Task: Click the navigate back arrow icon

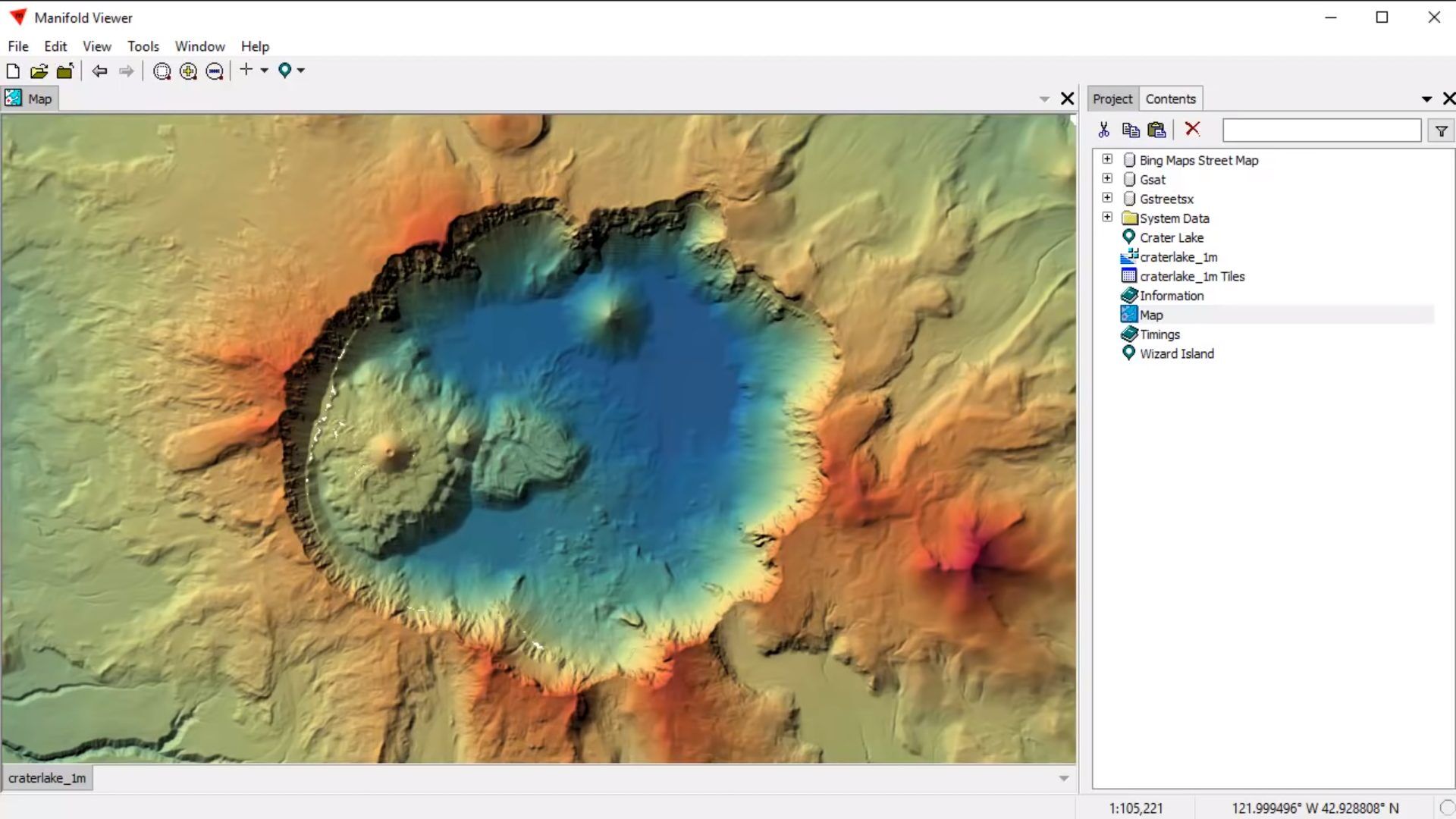Action: (99, 71)
